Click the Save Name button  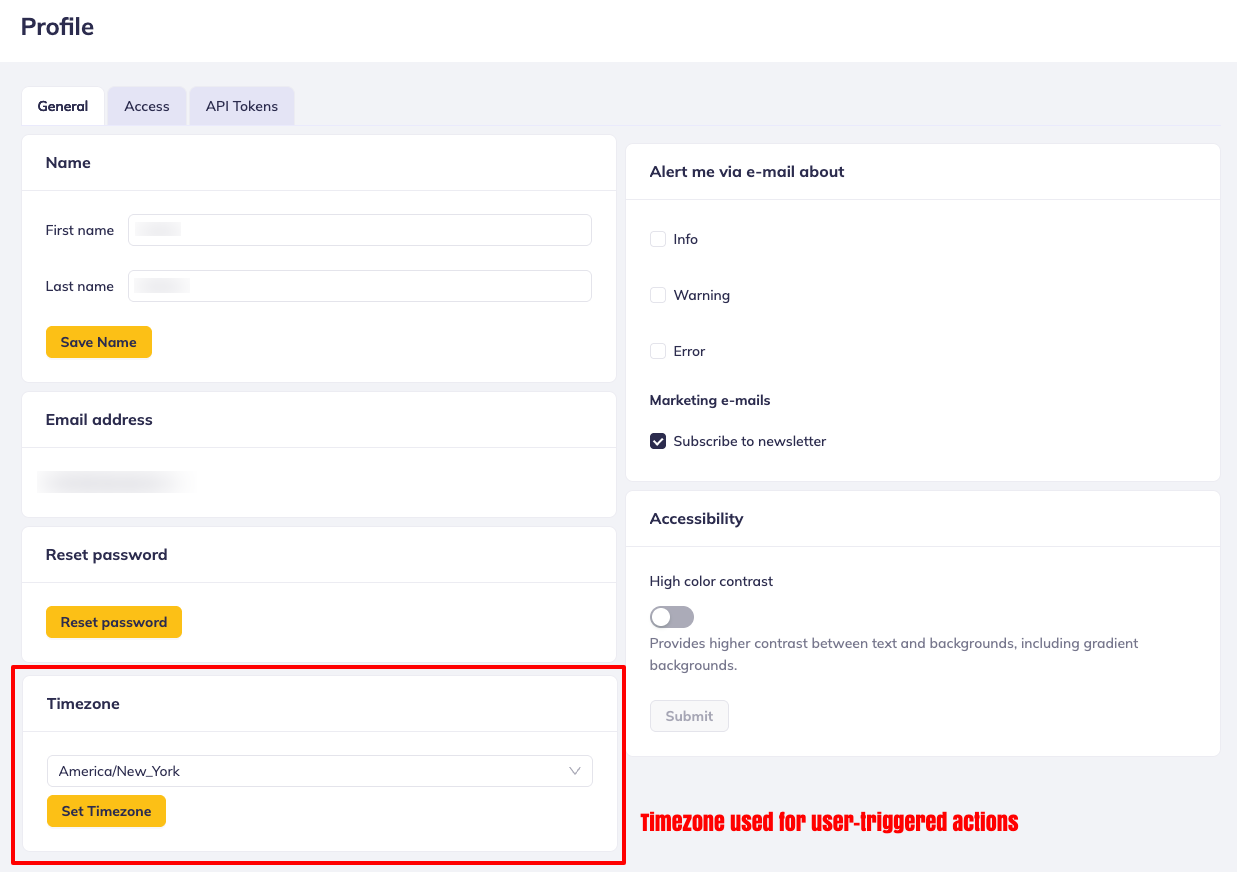pyautogui.click(x=98, y=342)
